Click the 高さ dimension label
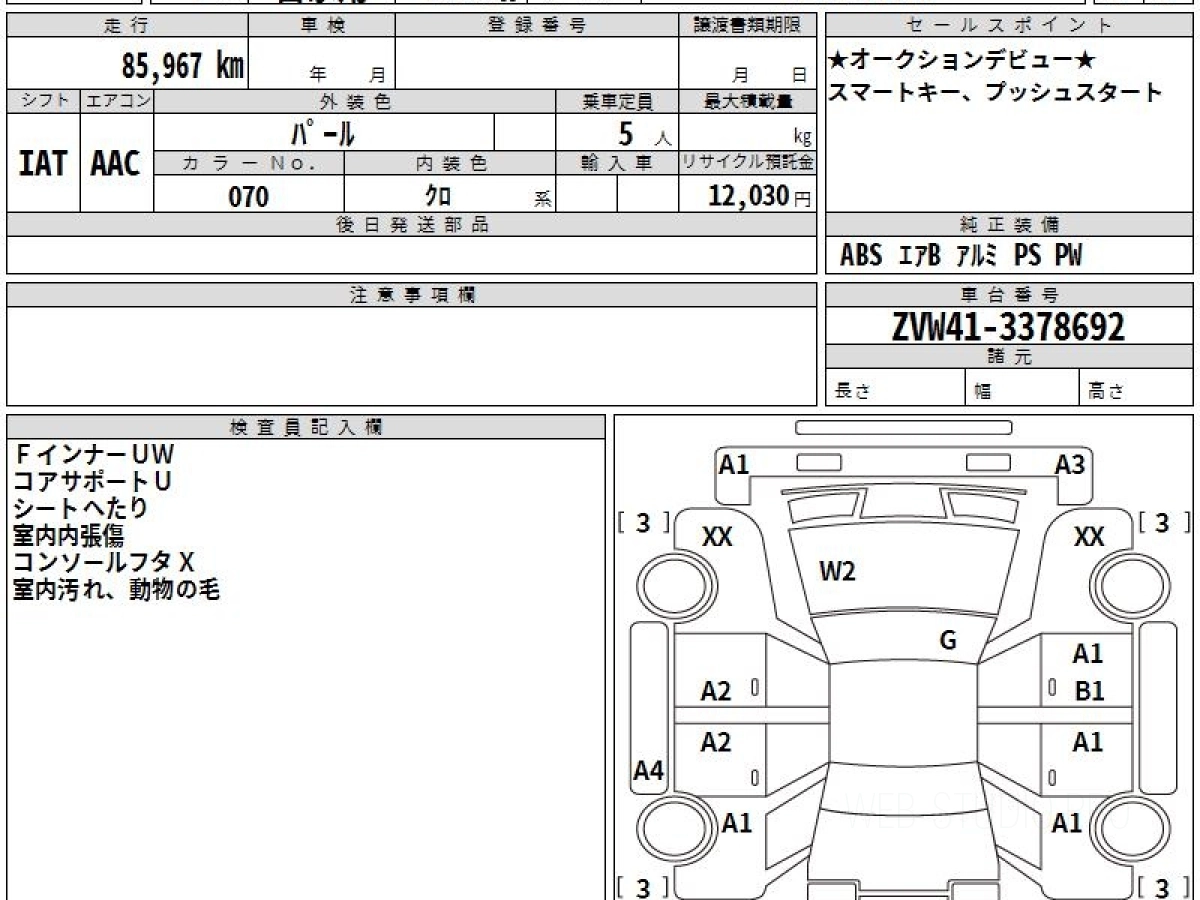The image size is (1200, 900). pos(1107,392)
